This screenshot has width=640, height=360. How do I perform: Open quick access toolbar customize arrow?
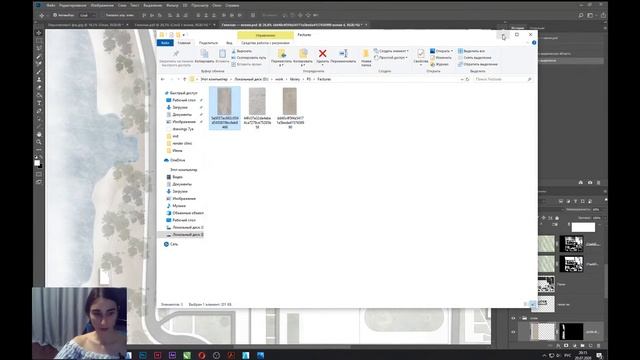184,35
